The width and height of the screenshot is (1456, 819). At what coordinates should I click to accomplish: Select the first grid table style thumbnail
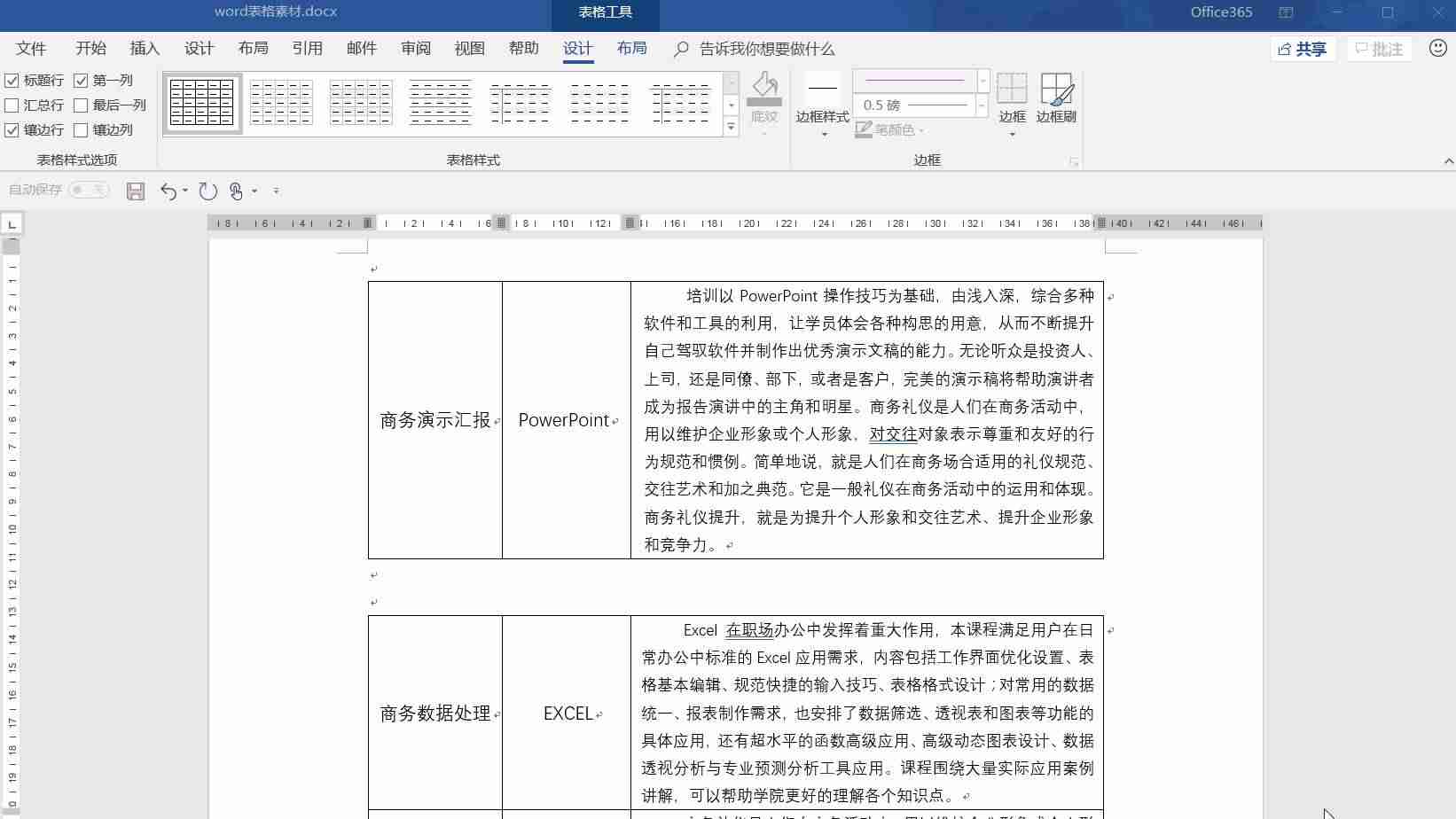(x=202, y=103)
